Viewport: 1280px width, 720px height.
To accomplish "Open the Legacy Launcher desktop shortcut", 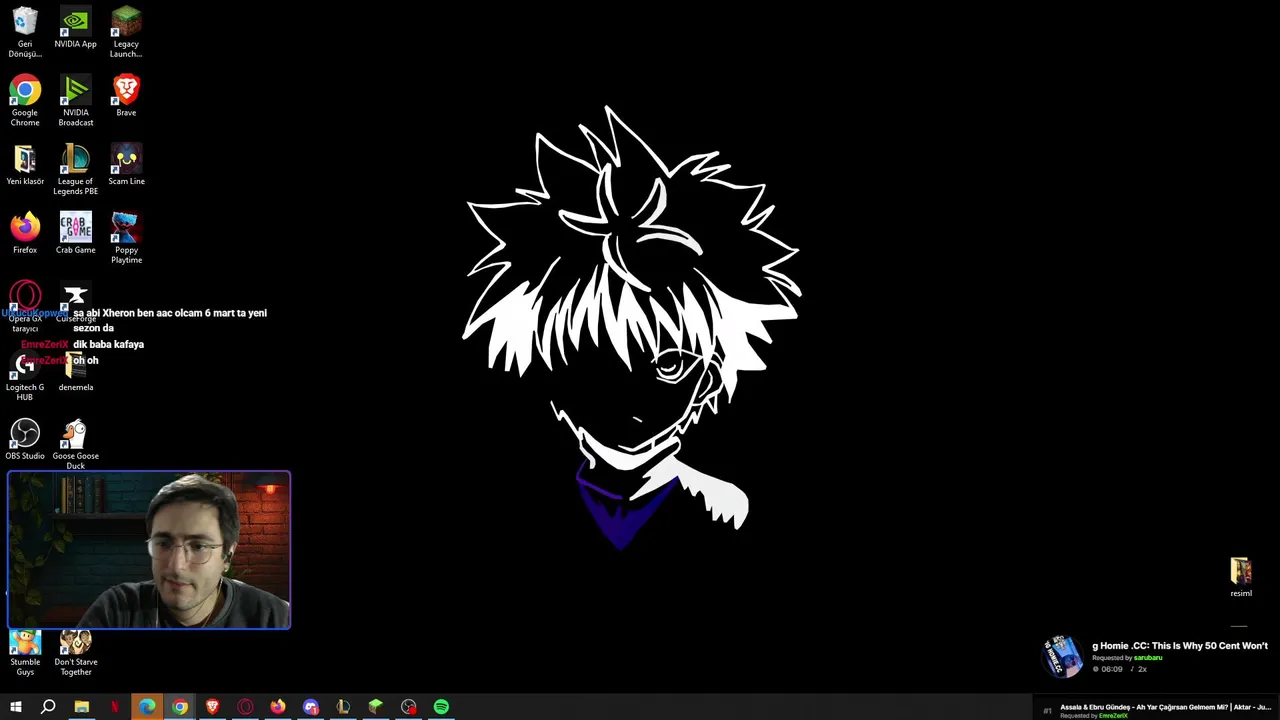I will tap(126, 32).
